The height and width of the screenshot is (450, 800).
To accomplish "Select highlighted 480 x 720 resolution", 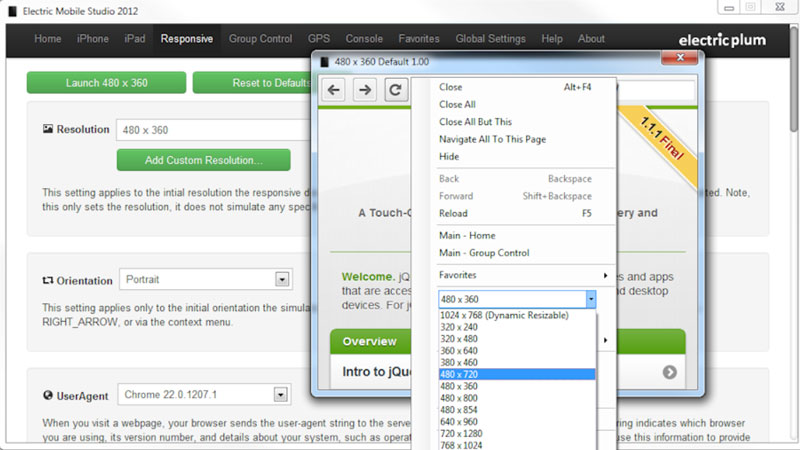I will pyautogui.click(x=517, y=374).
